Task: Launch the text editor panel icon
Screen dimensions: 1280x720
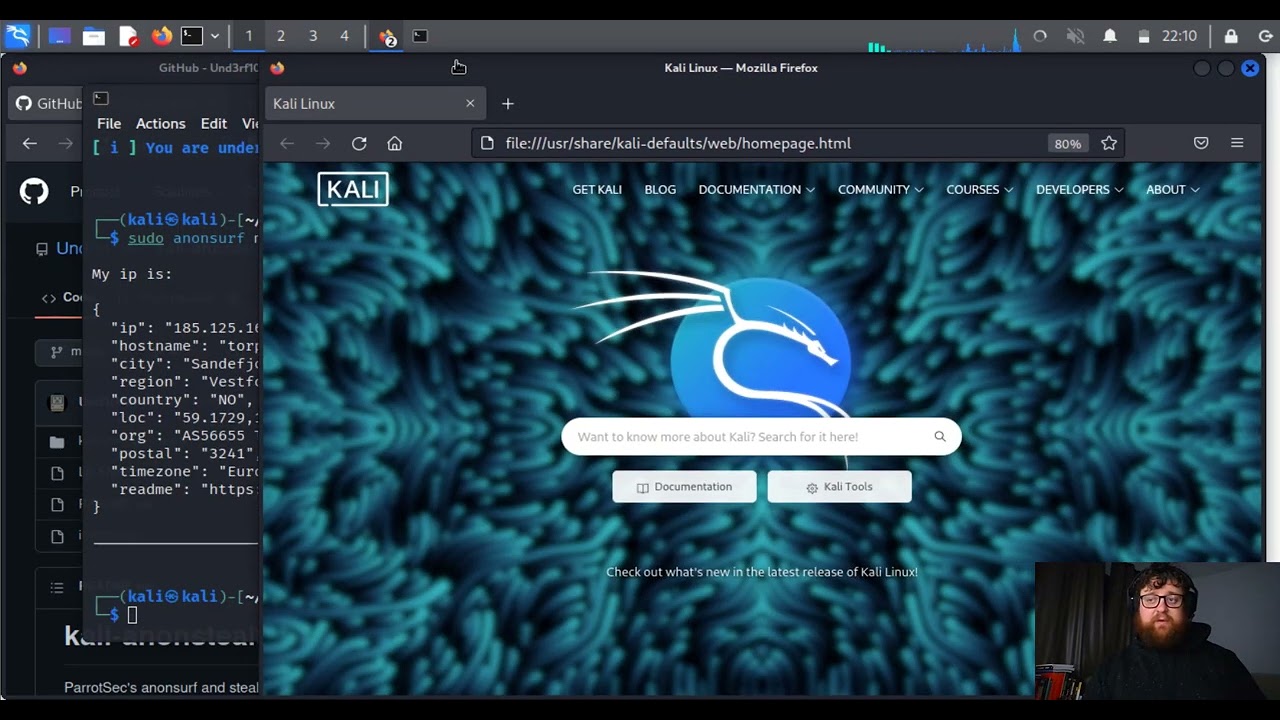Action: click(128, 36)
